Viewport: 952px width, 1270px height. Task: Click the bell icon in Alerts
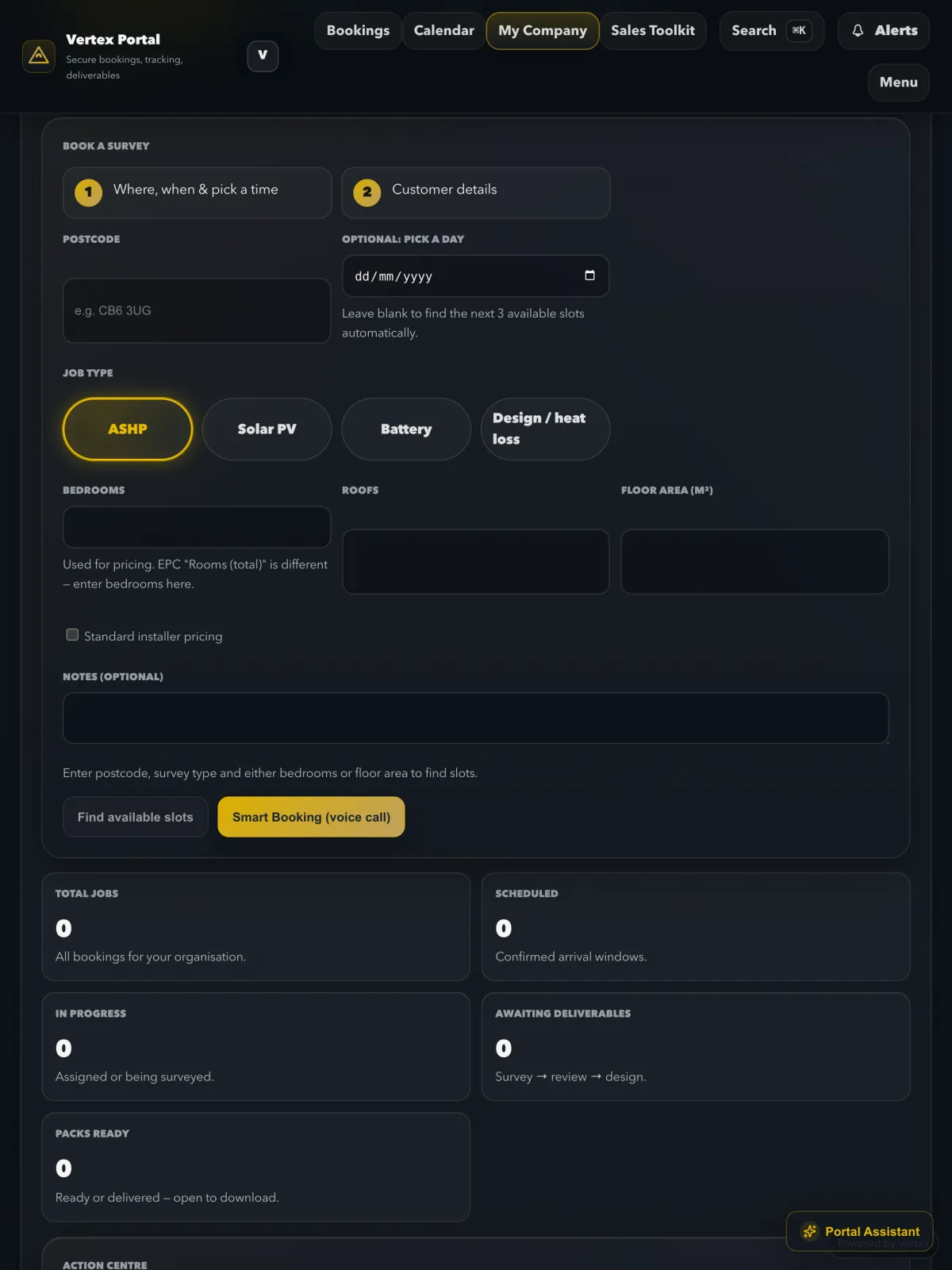coord(858,31)
